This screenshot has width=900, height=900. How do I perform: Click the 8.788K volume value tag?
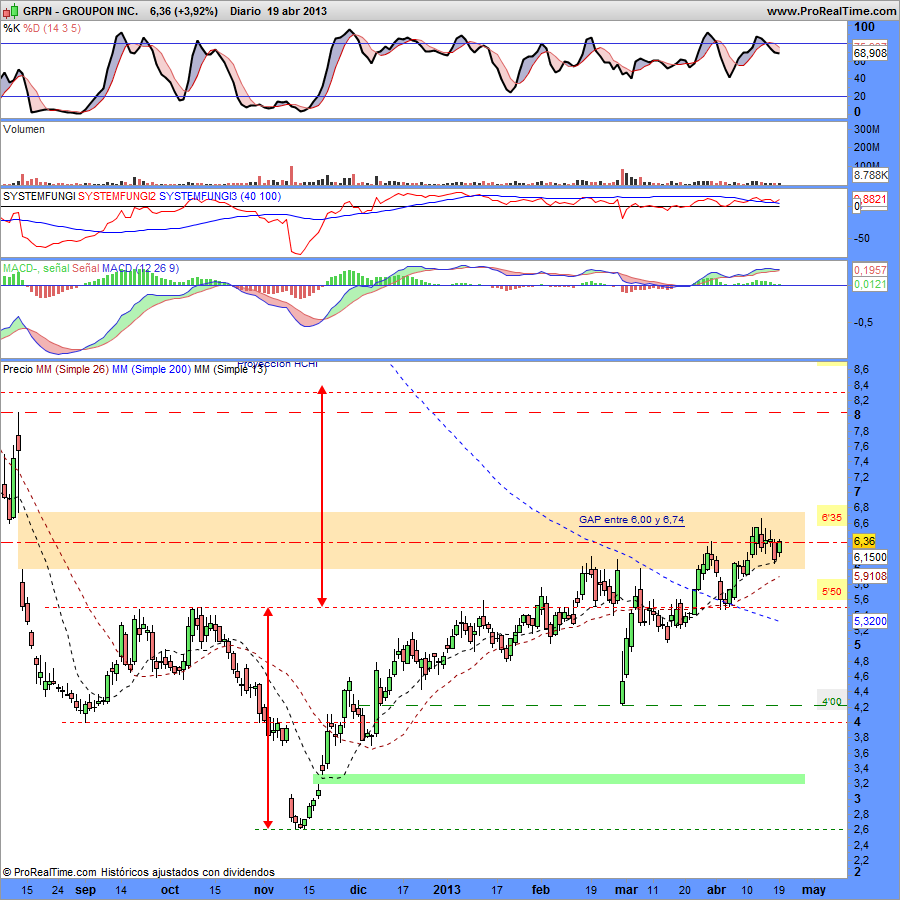870,175
